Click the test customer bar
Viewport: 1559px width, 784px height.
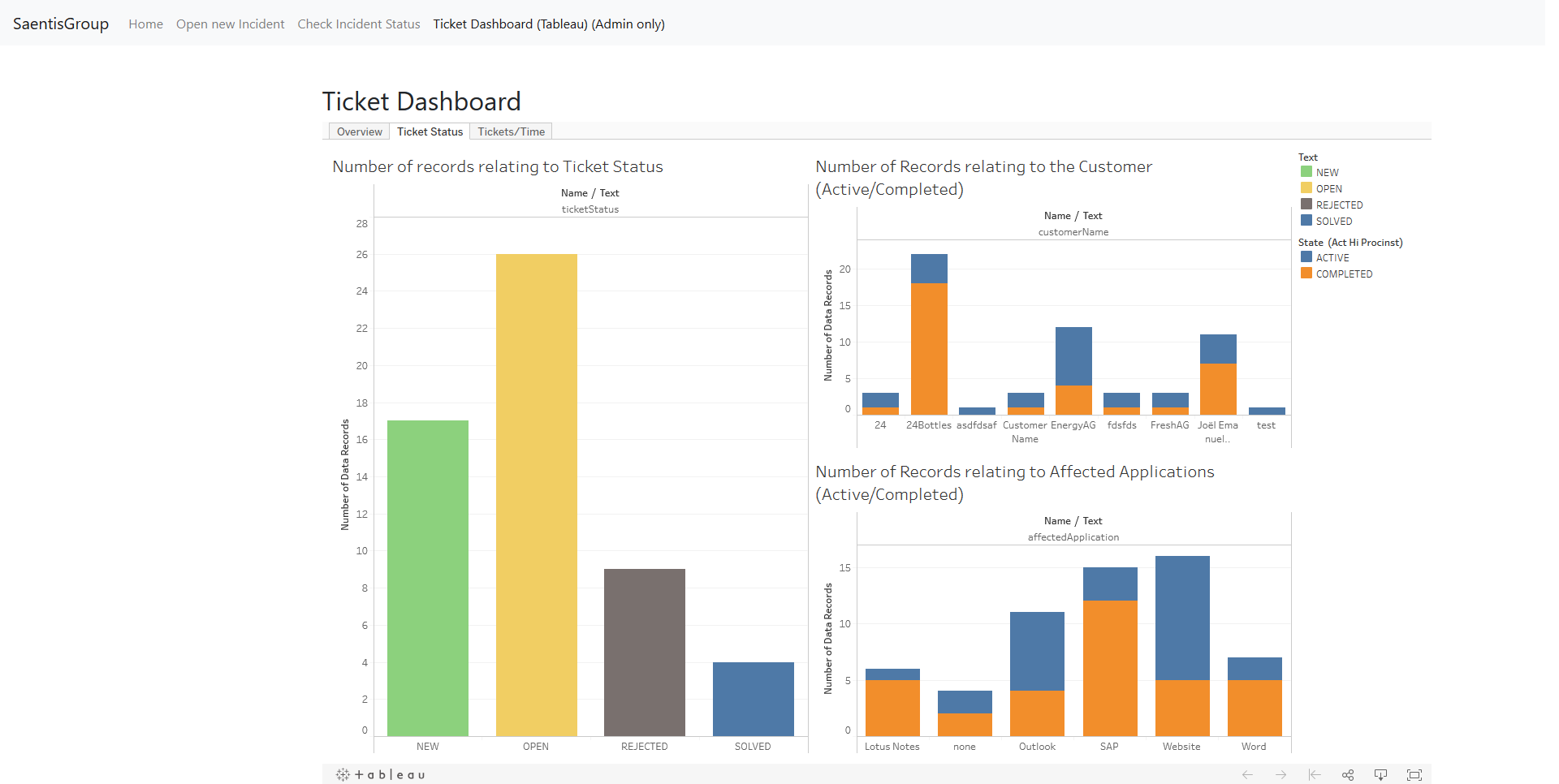pos(1267,411)
